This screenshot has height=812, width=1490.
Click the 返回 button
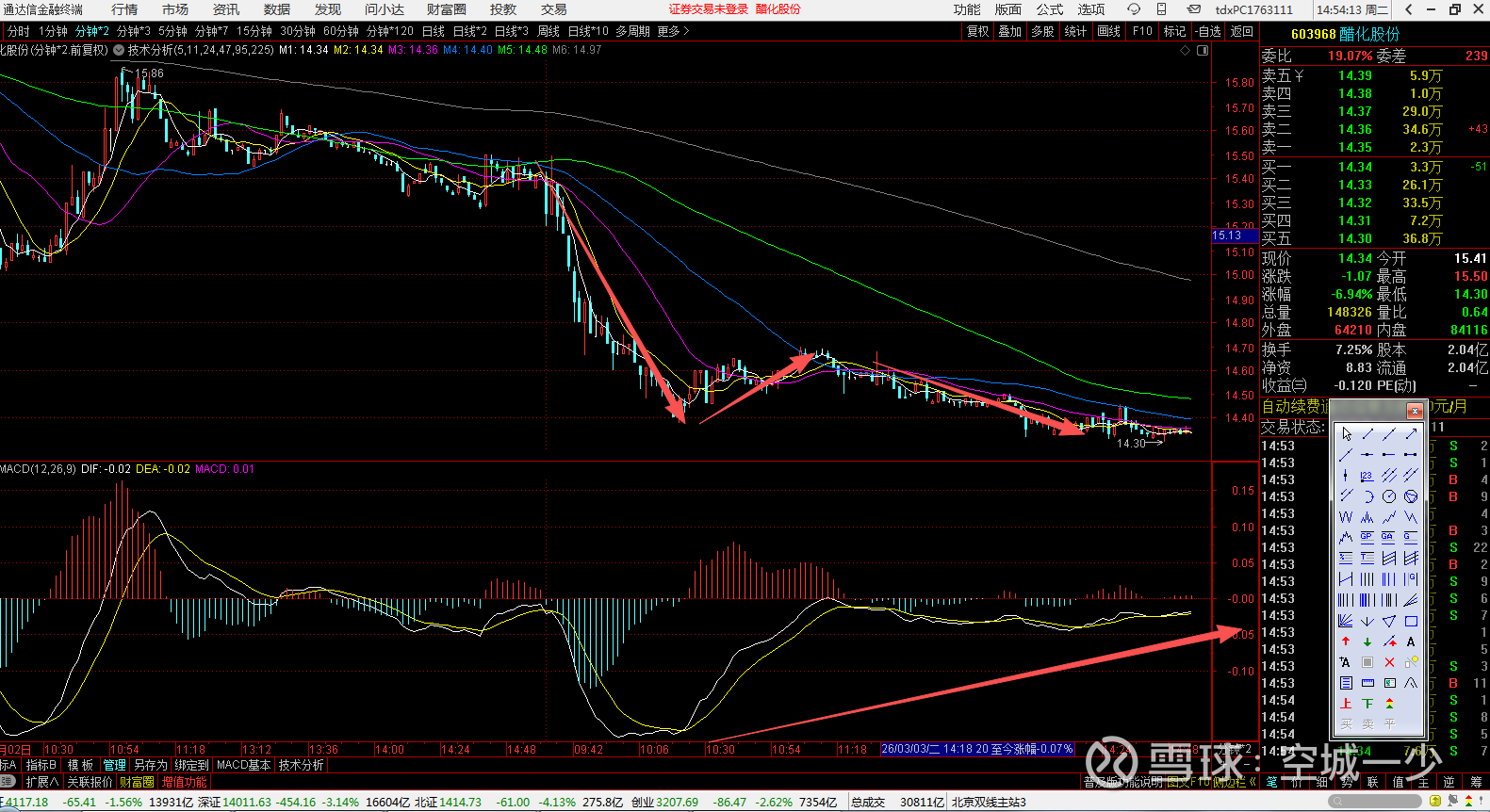click(x=1242, y=31)
